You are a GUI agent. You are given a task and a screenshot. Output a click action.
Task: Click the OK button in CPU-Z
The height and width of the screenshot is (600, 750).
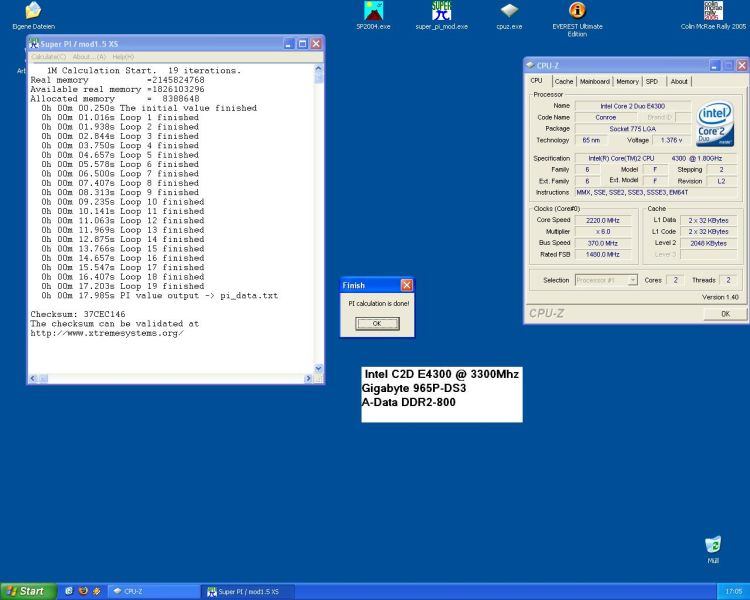coord(725,314)
